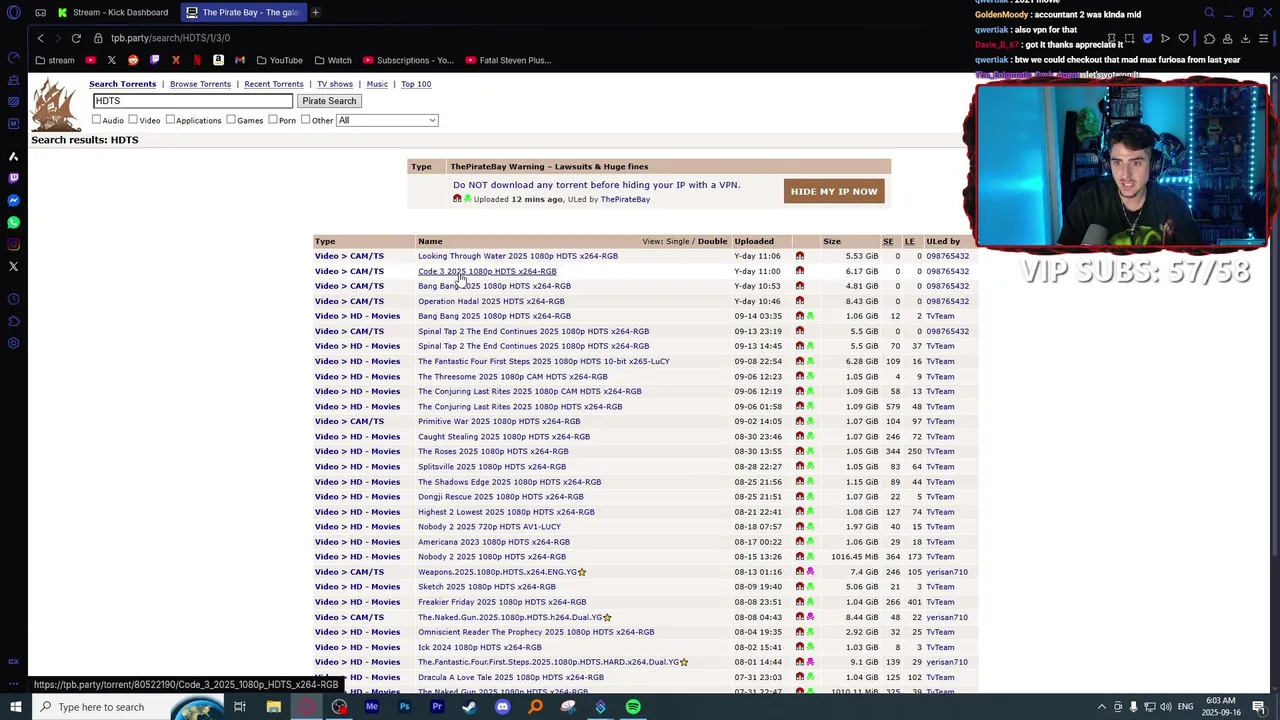
Task: Open the TV shows section
Action: click(x=335, y=84)
